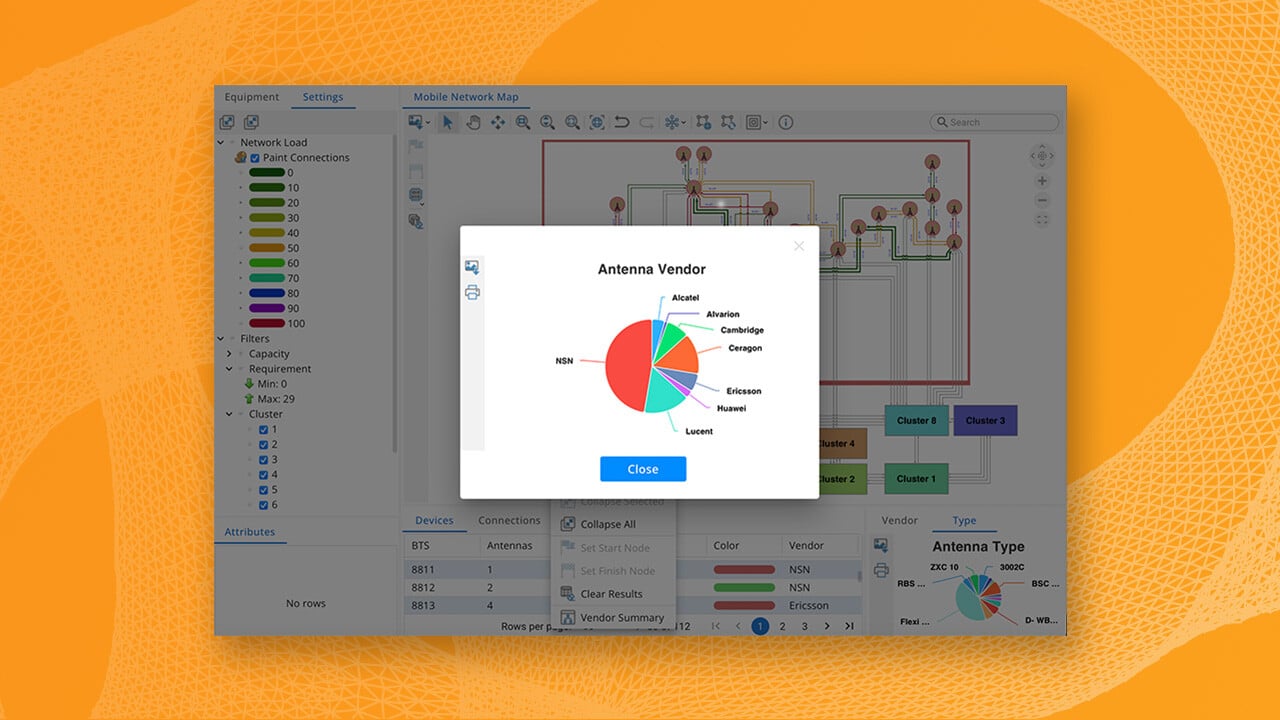Click print icon in Antenna Type panel

881,570
